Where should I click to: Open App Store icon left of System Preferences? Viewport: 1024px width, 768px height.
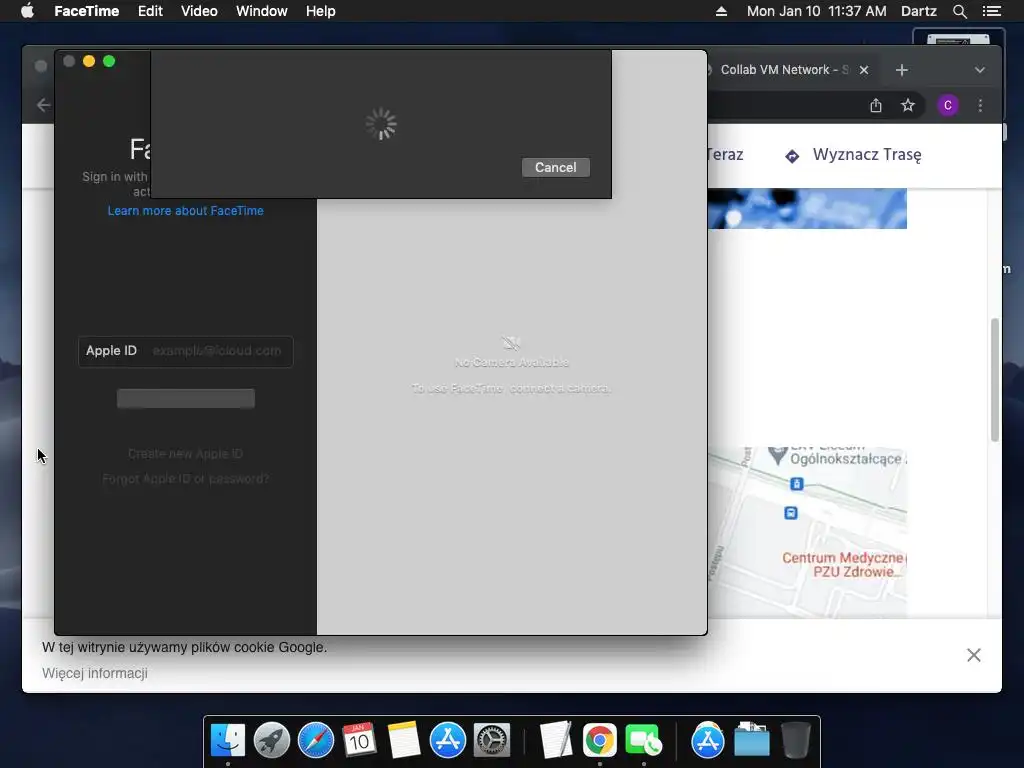[448, 740]
